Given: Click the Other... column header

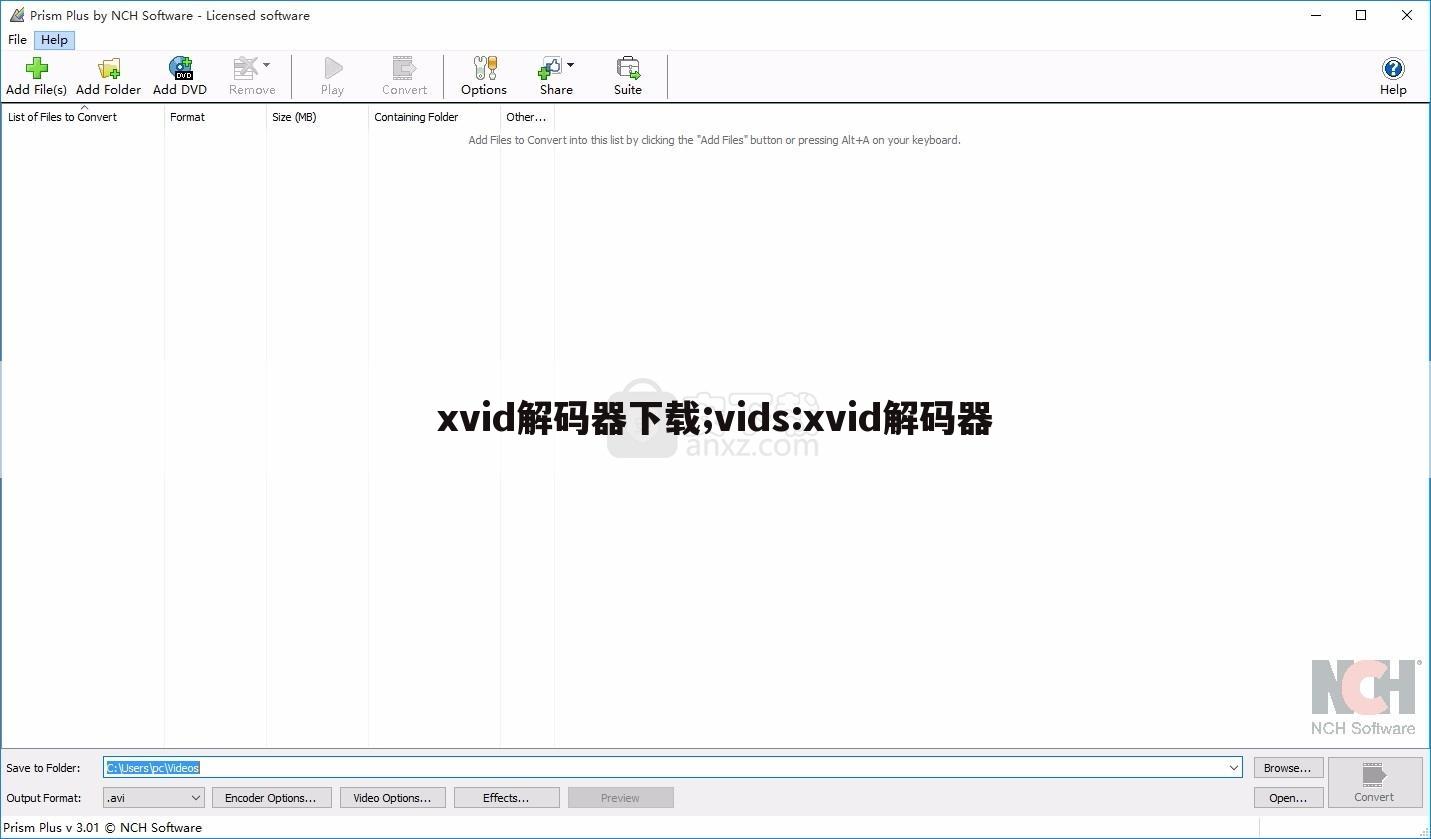Looking at the screenshot, I should (x=527, y=117).
